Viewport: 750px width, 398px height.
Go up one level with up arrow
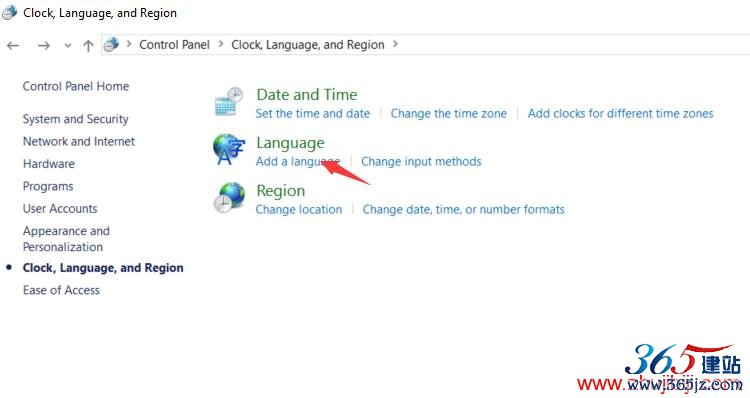click(88, 45)
